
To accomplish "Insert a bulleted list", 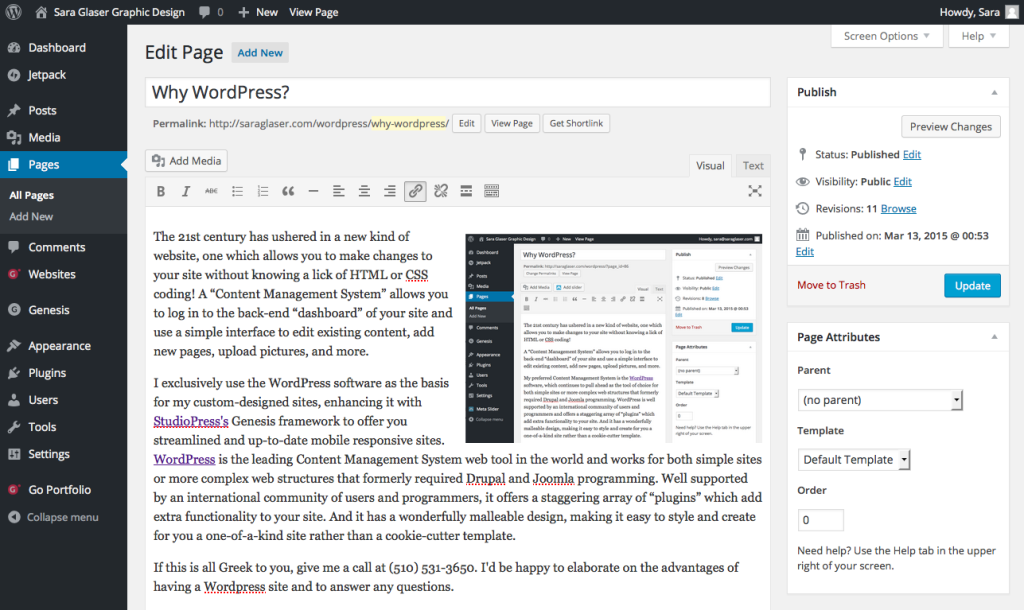I will click(x=237, y=191).
